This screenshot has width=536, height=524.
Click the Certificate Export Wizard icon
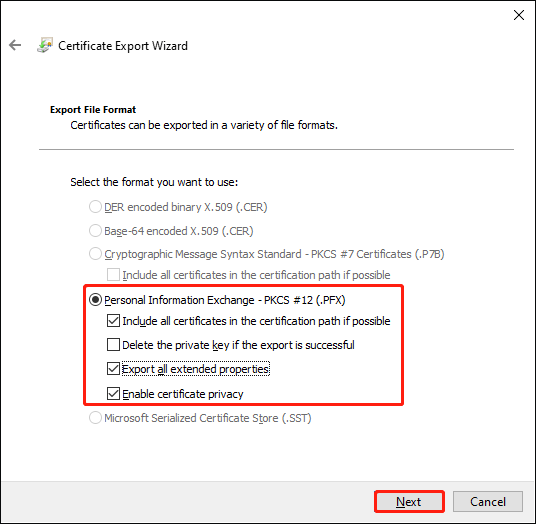coord(45,45)
